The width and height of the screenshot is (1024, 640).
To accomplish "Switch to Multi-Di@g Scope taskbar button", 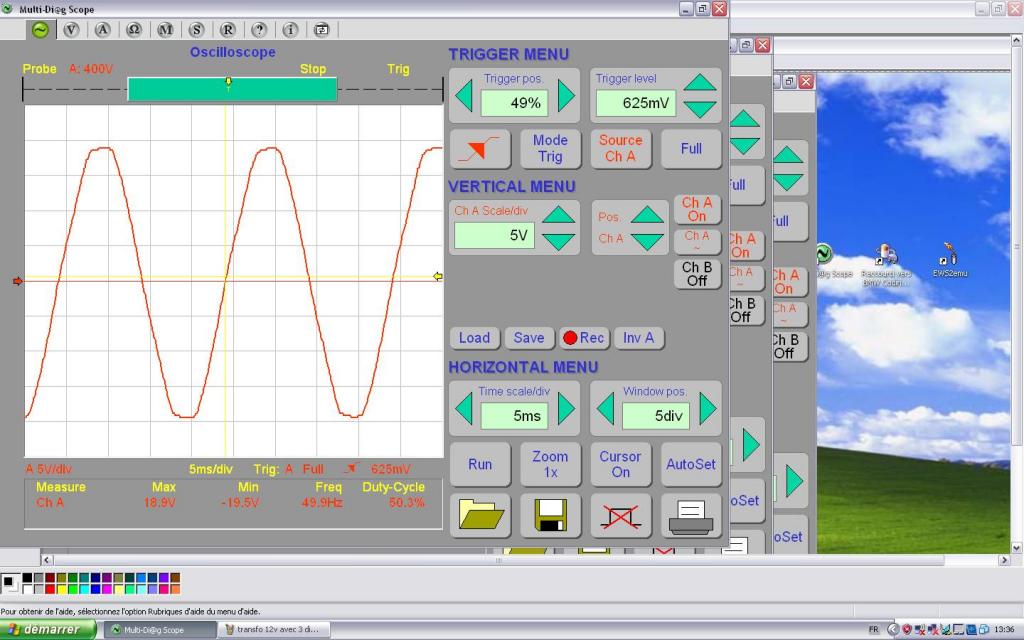I will pos(159,630).
